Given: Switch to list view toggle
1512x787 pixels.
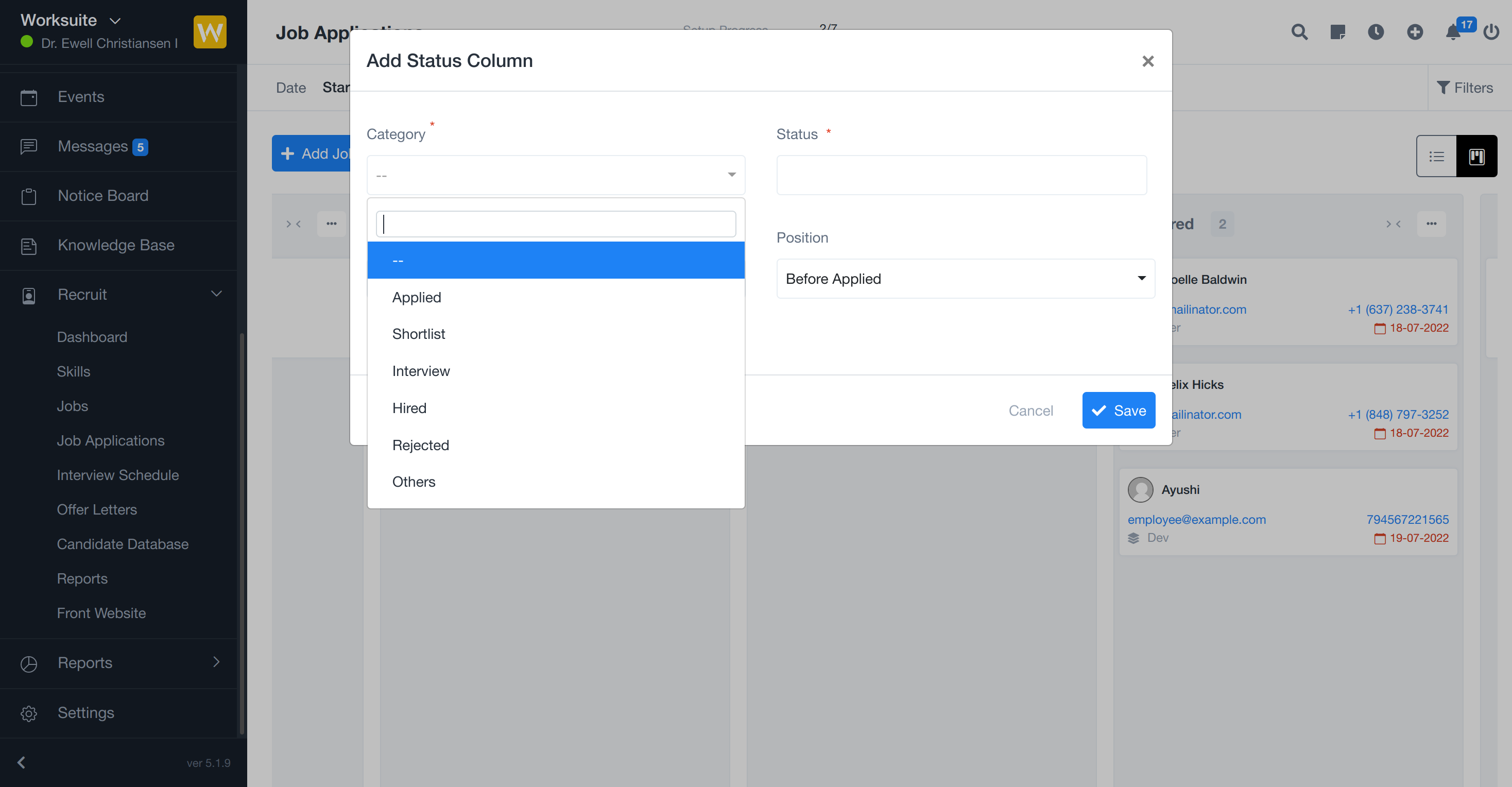Looking at the screenshot, I should coord(1436,156).
